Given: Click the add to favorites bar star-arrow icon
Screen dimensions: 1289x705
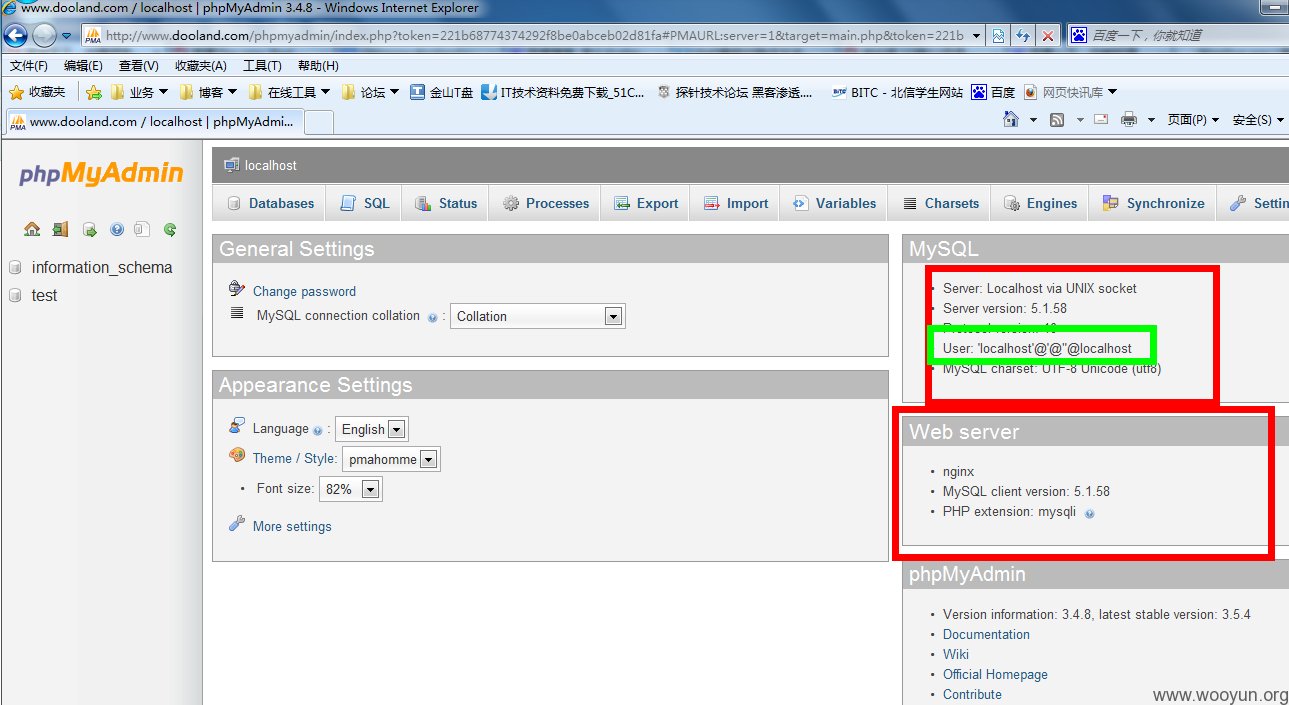Looking at the screenshot, I should click(x=94, y=92).
